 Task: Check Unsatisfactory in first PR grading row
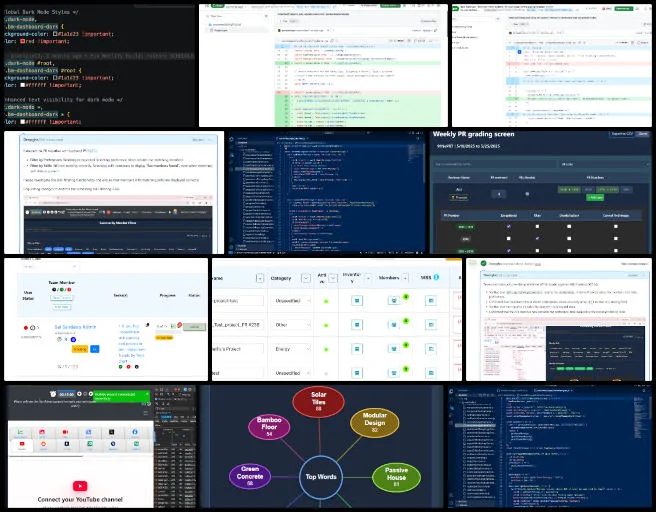coord(569,226)
